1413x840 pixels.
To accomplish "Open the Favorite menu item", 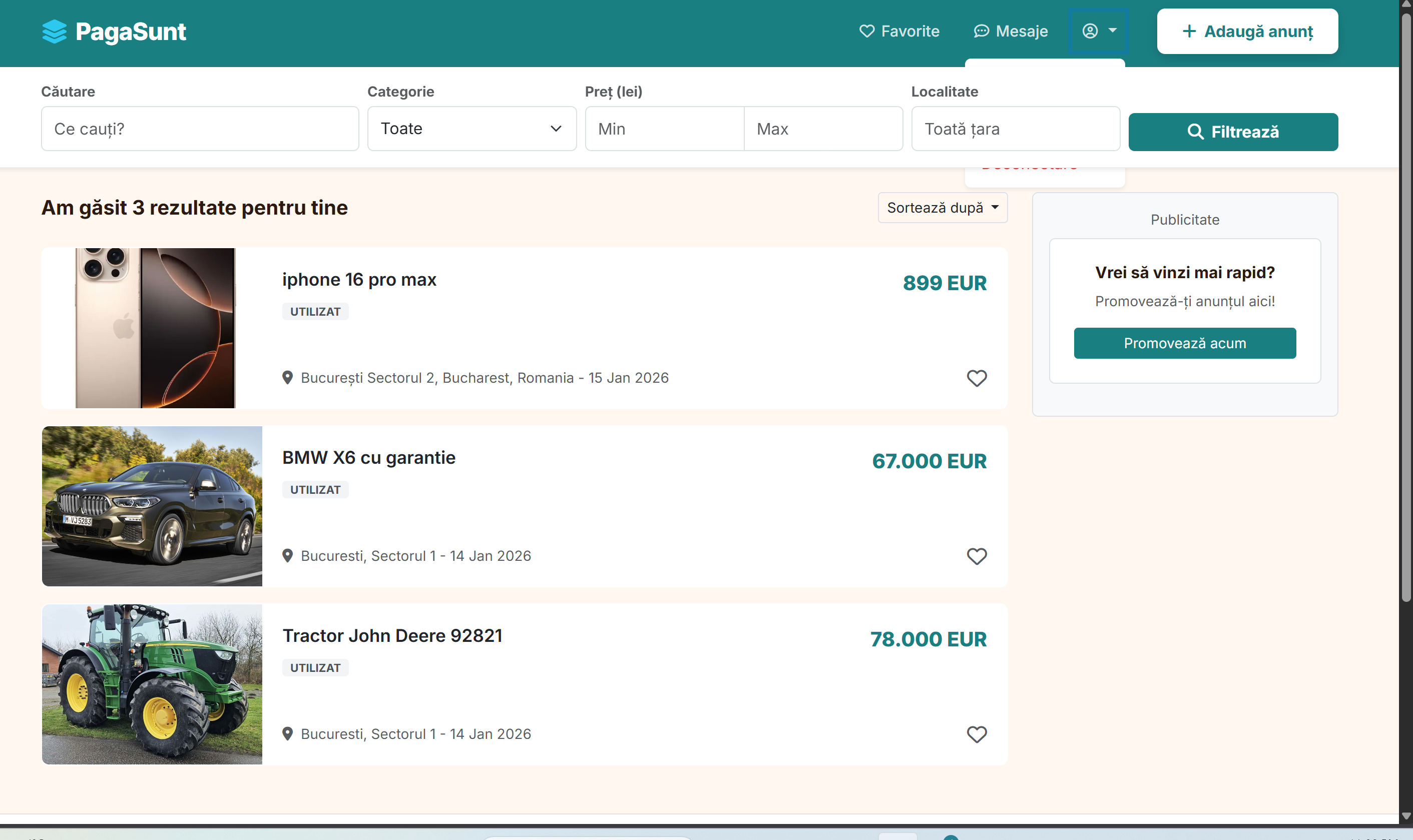I will click(909, 31).
